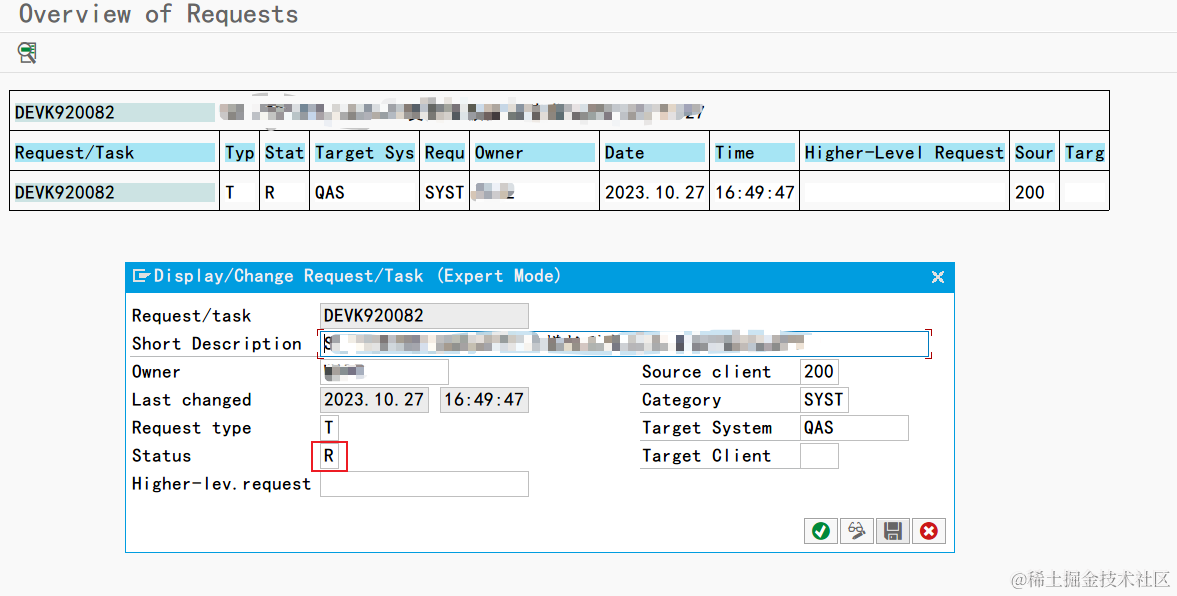Click the Higher-lev. request input field
This screenshot has height=596, width=1177.
point(424,484)
